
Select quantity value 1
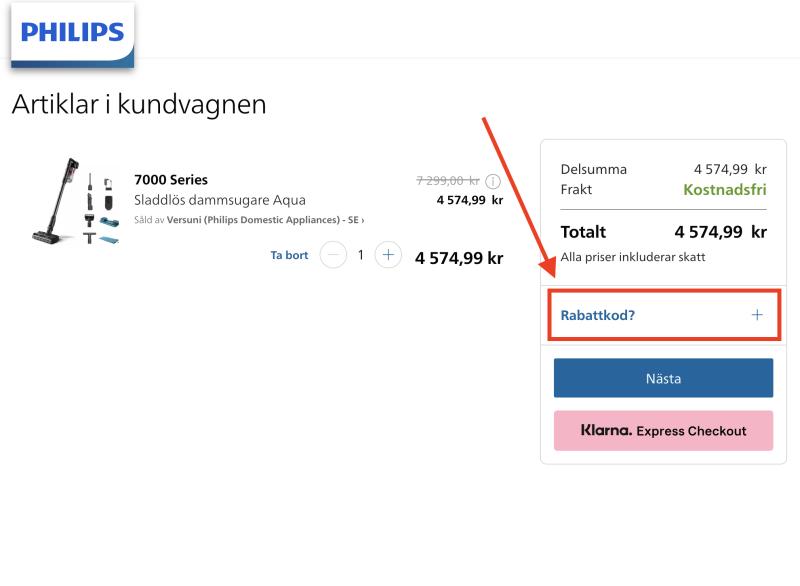[x=361, y=254]
